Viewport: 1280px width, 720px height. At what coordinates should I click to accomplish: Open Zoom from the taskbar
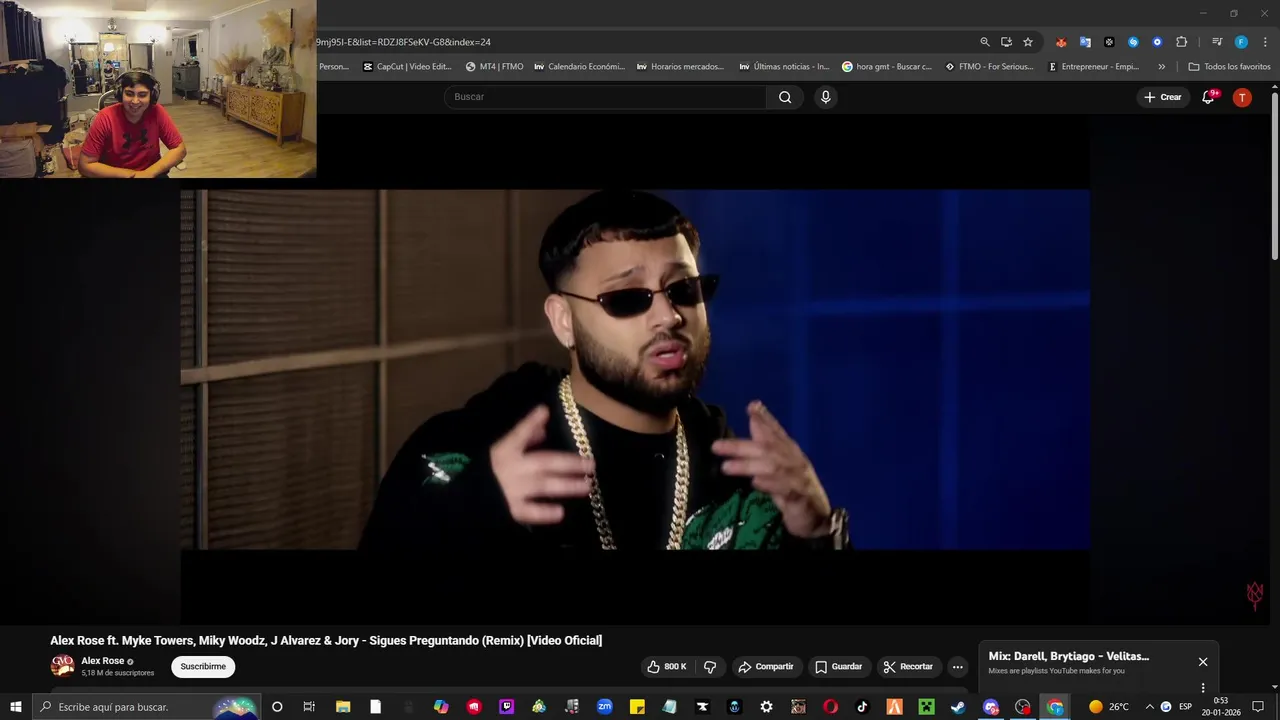tap(605, 707)
